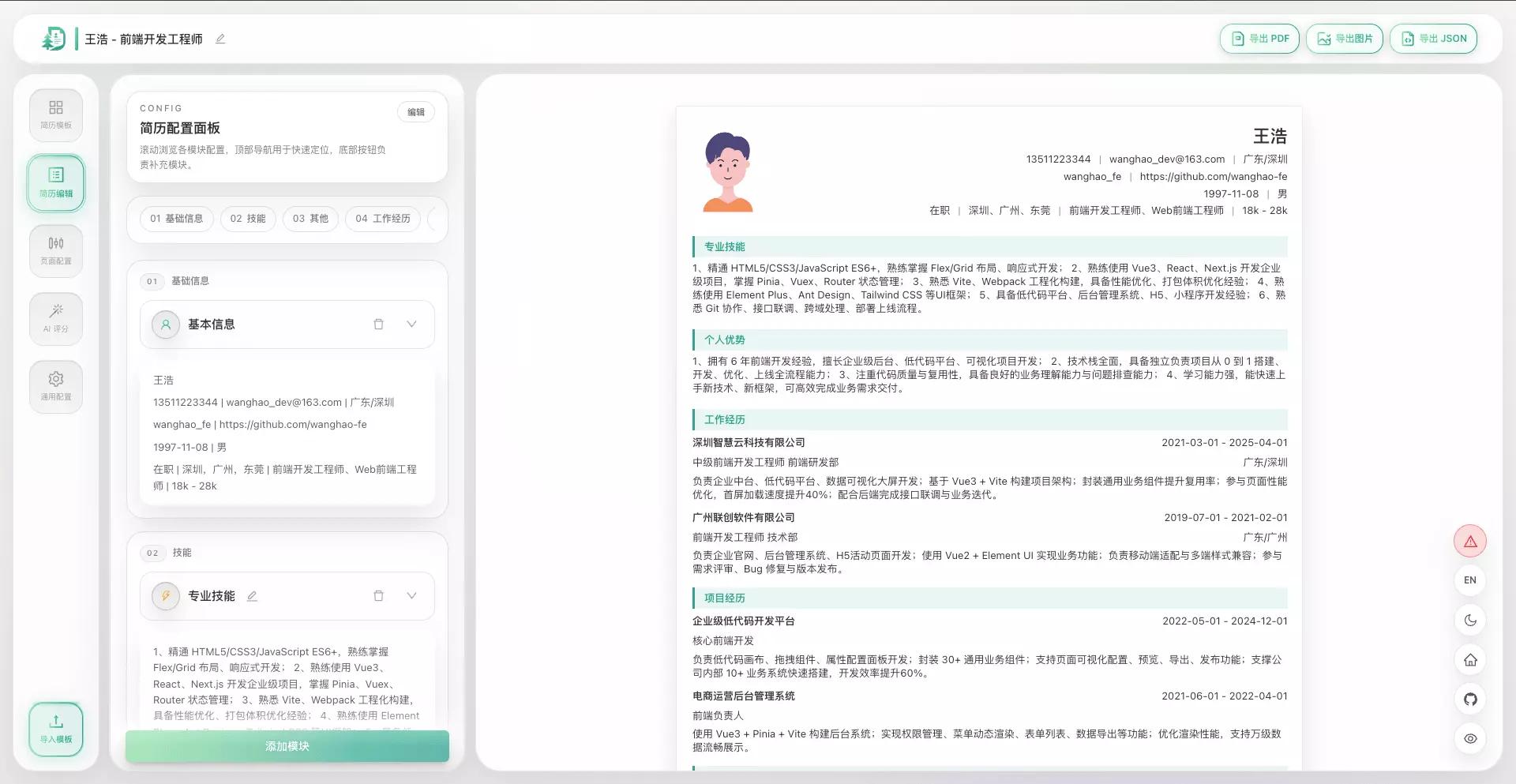1516x784 pixels.
Task: Click email wanghao_dev@163.com in preview
Action: point(1167,159)
